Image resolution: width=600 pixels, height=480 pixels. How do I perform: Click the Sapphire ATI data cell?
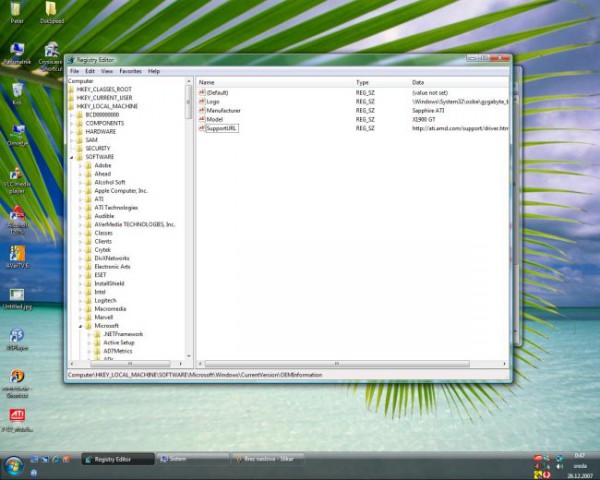point(428,110)
